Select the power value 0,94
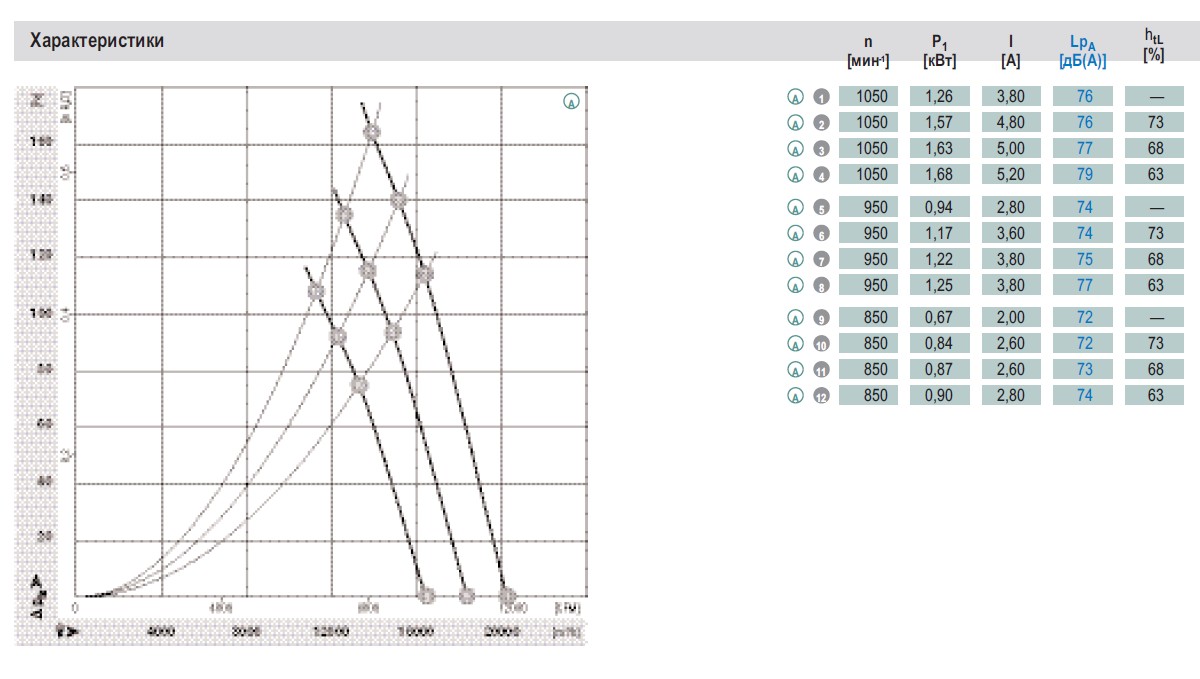This screenshot has height=679, width=1200. (939, 208)
